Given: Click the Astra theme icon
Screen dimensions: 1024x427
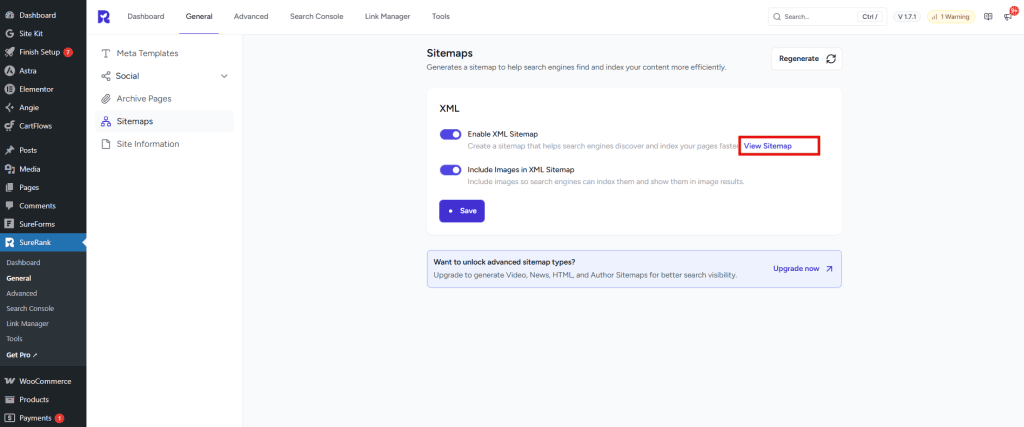Looking at the screenshot, I should coord(9,71).
